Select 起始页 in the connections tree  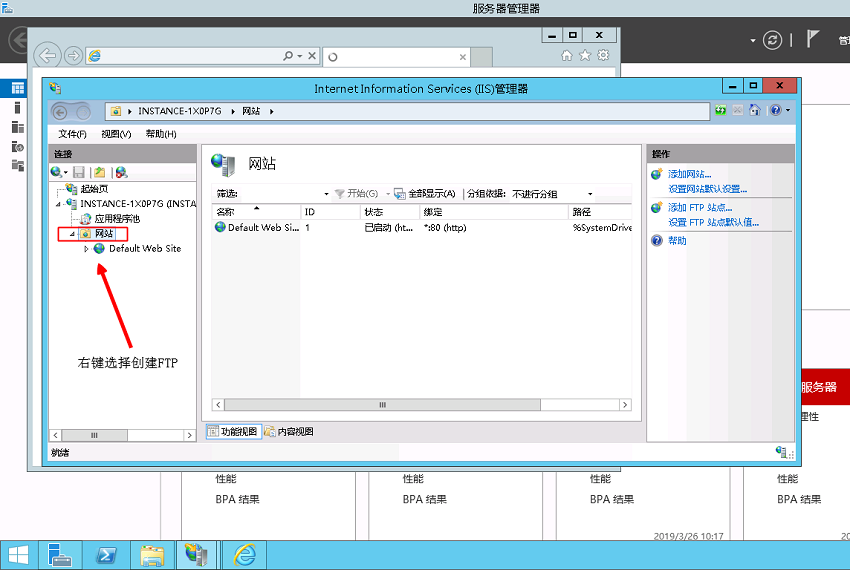[x=94, y=189]
